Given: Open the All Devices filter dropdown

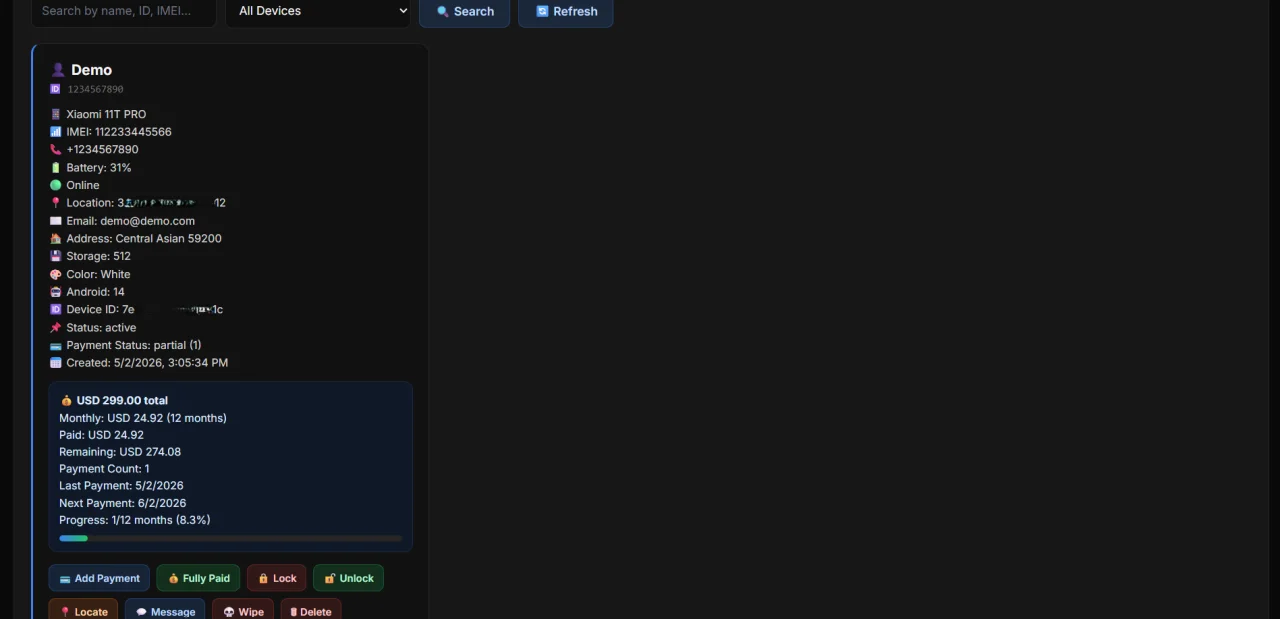Looking at the screenshot, I should 318,11.
